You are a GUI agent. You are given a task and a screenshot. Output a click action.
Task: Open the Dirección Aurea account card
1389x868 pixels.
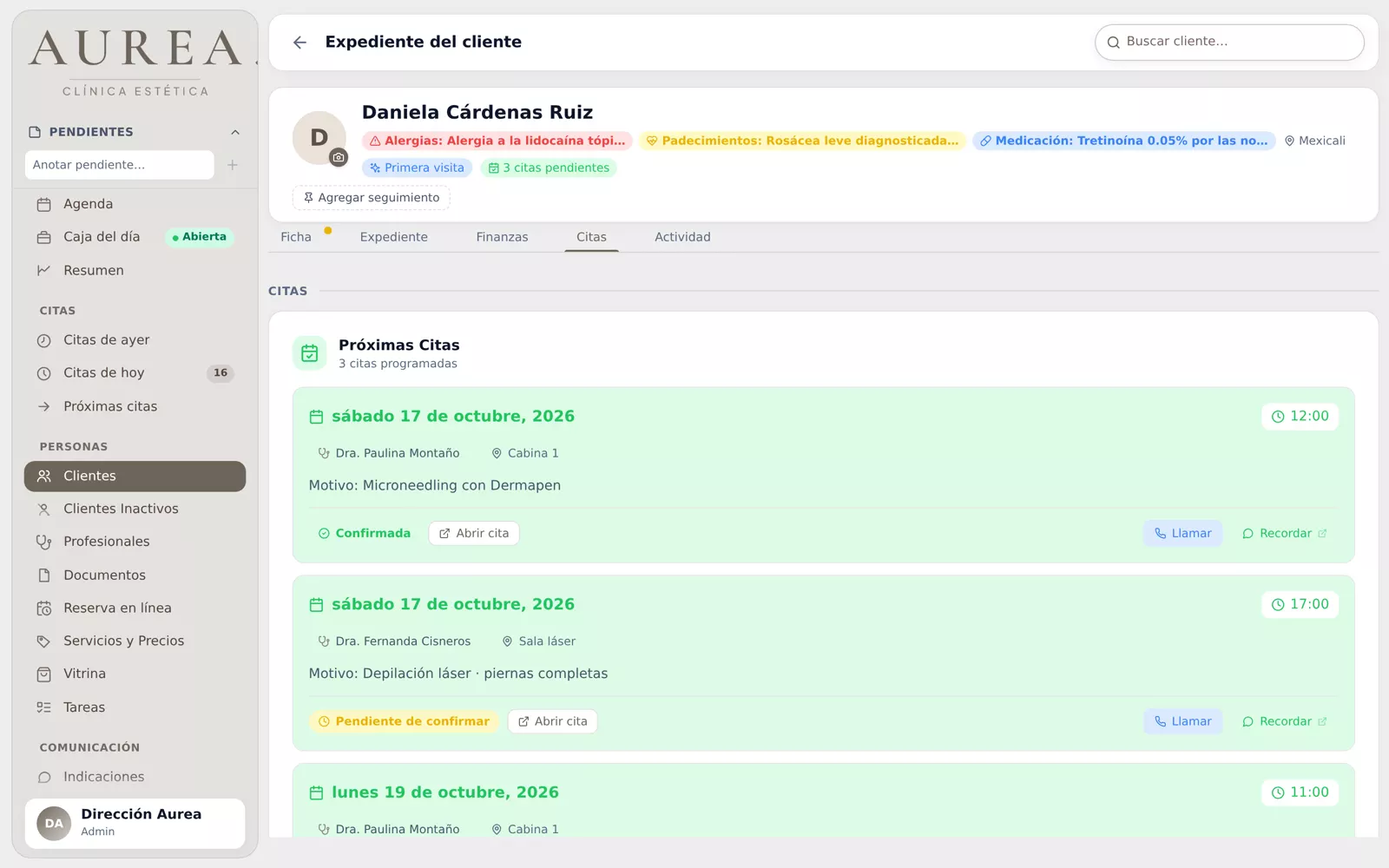135,823
